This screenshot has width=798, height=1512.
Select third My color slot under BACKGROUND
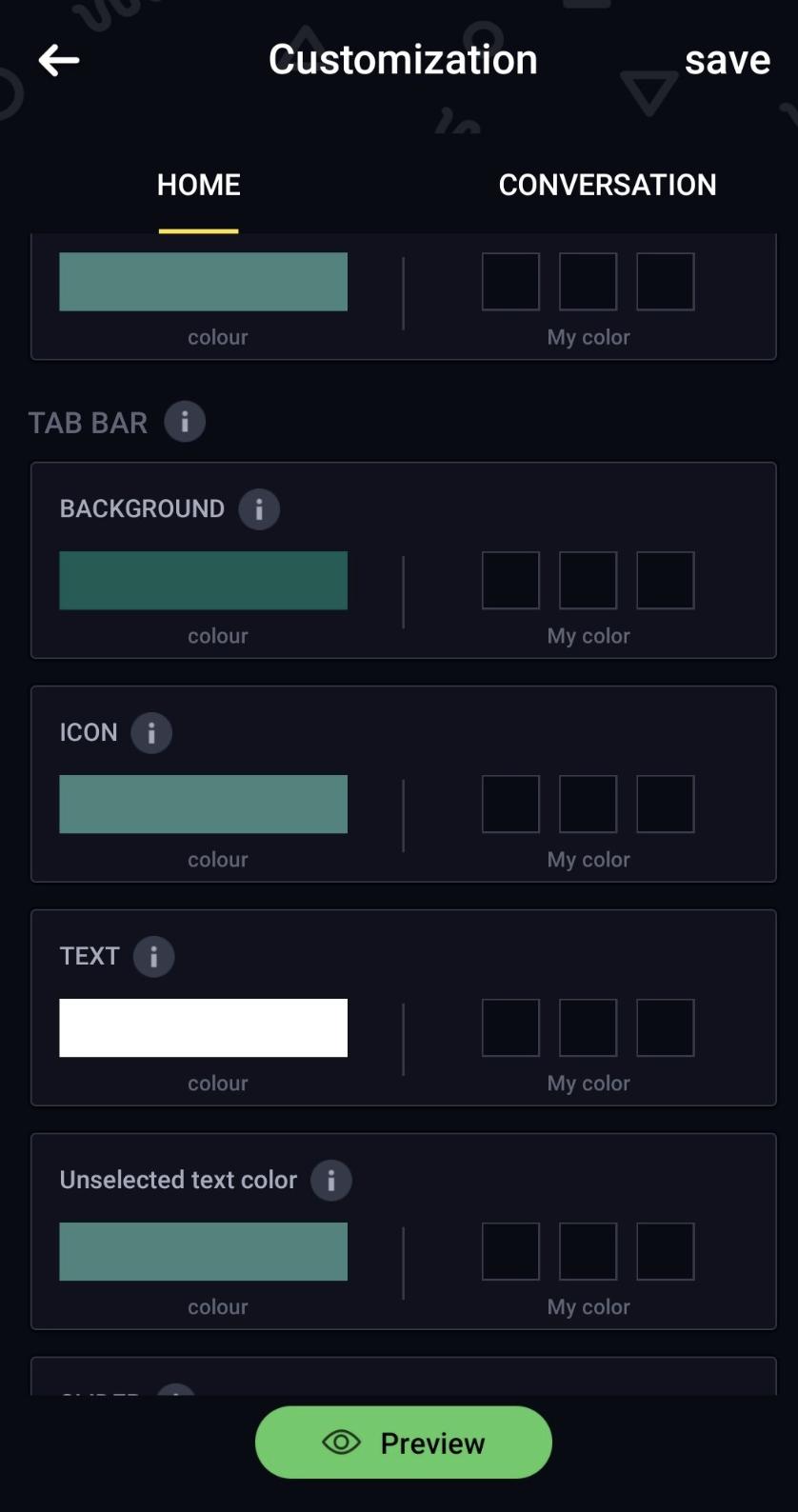point(665,580)
